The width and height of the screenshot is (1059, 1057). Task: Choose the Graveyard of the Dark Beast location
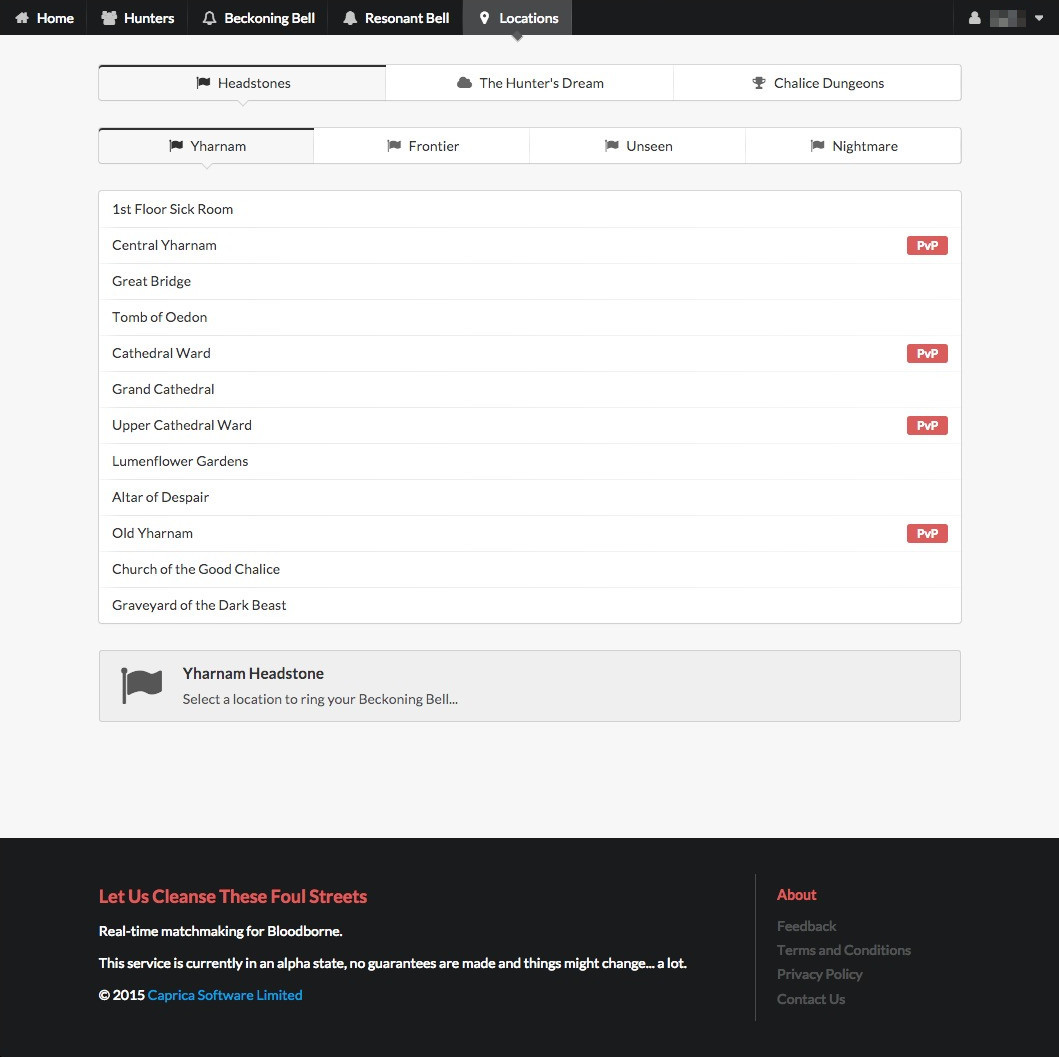point(530,605)
